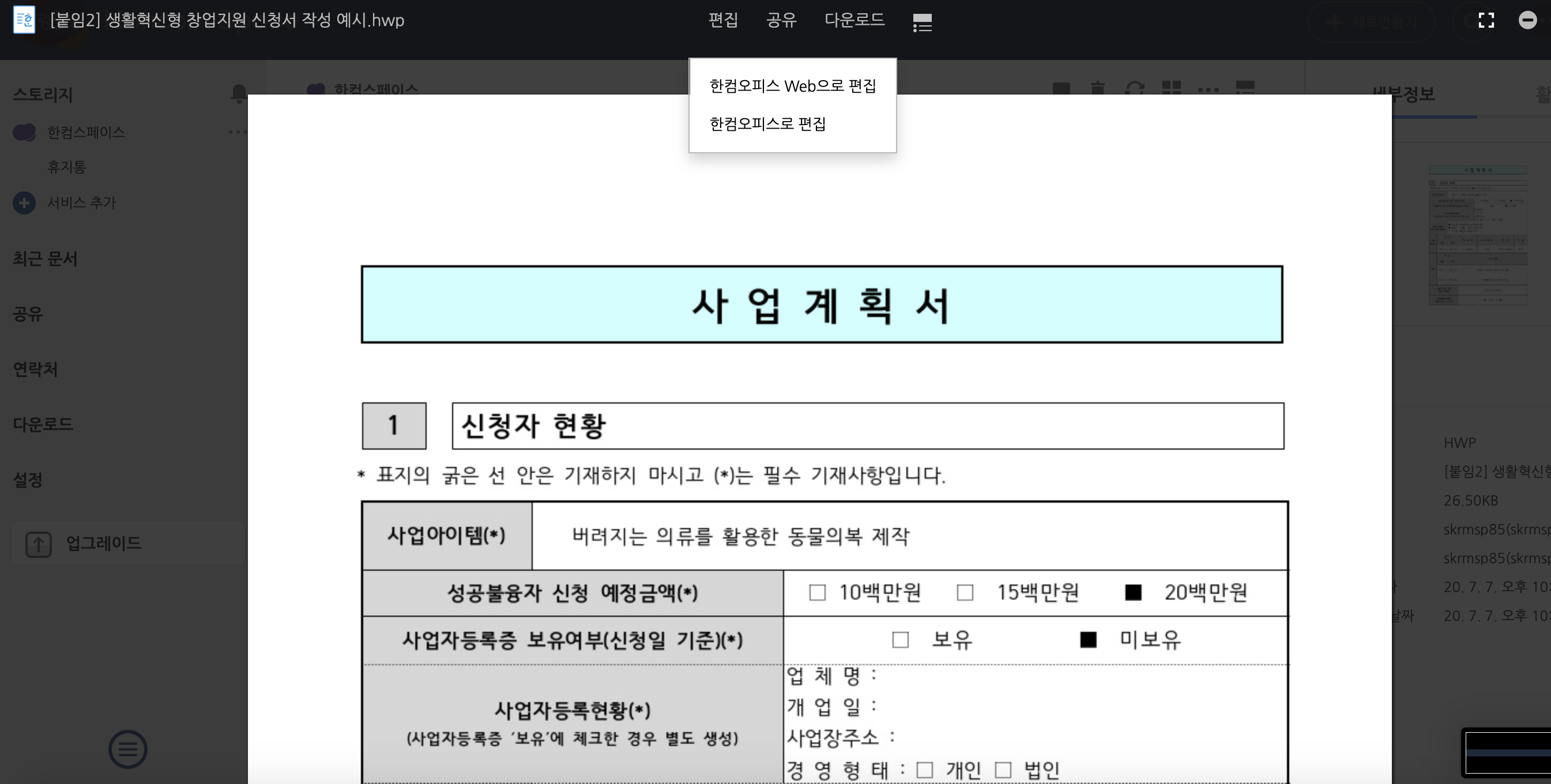Open 설정 in the left sidebar

pos(28,480)
